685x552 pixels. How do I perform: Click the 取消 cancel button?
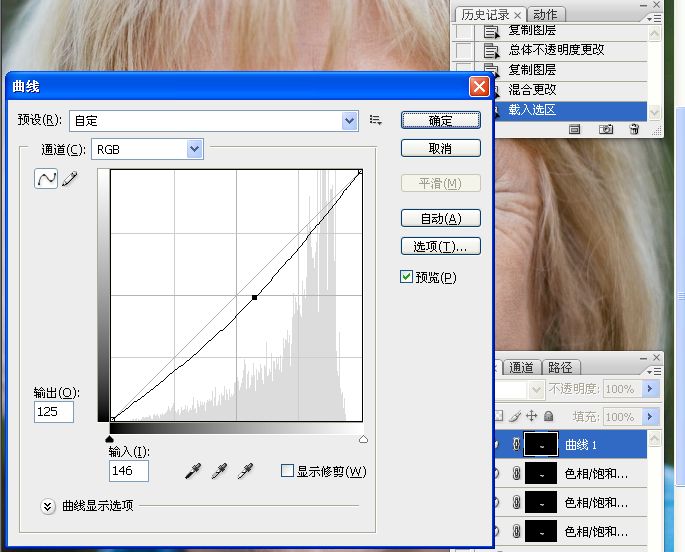441,148
